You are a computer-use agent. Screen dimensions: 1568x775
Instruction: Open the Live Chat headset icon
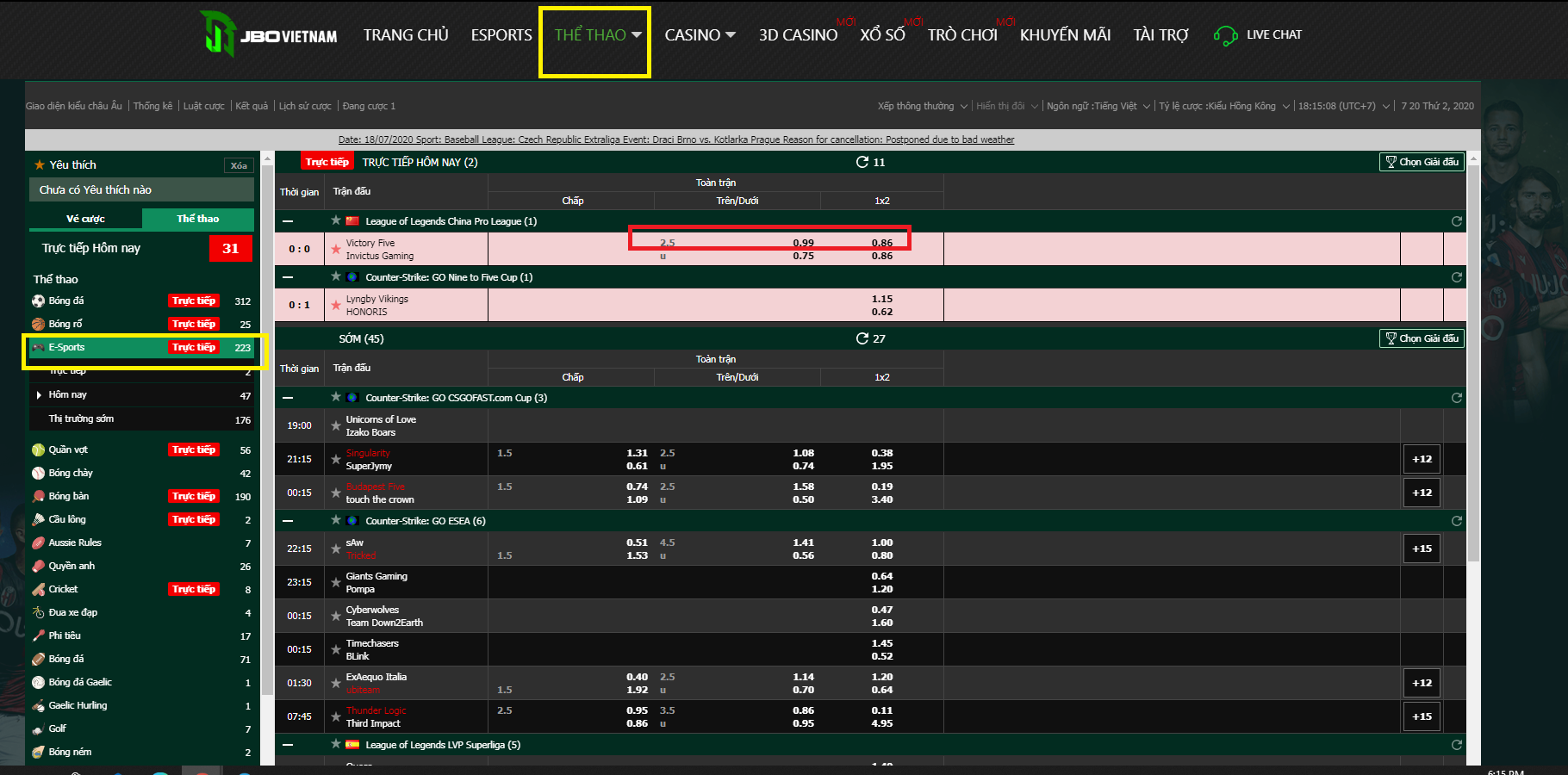click(1225, 35)
